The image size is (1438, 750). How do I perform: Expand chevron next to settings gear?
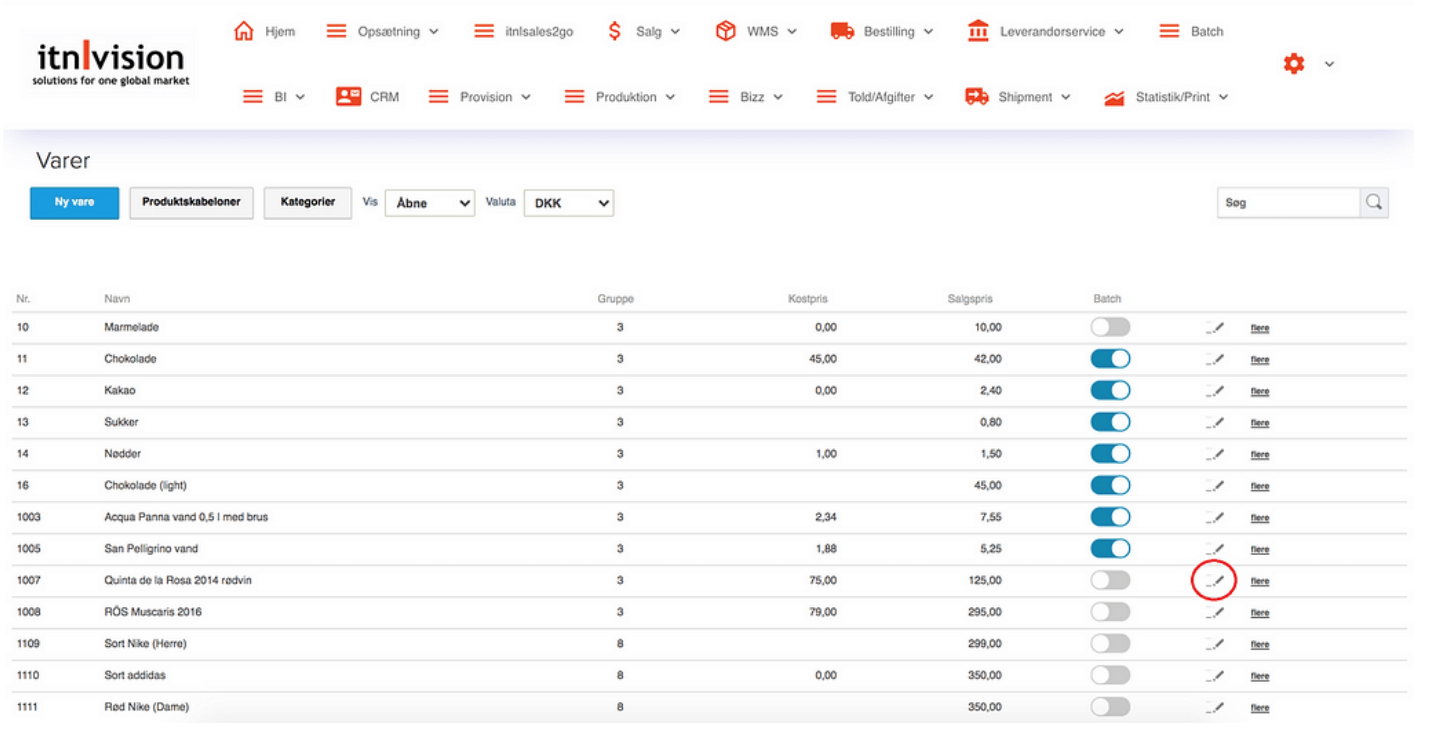pos(1329,64)
